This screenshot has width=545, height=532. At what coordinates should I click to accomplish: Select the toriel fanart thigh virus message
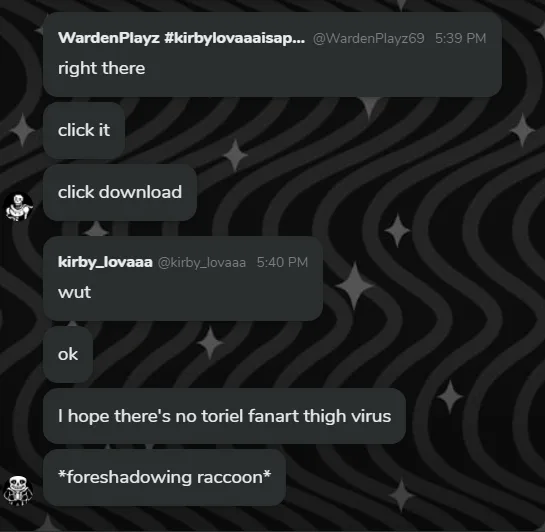tap(224, 416)
